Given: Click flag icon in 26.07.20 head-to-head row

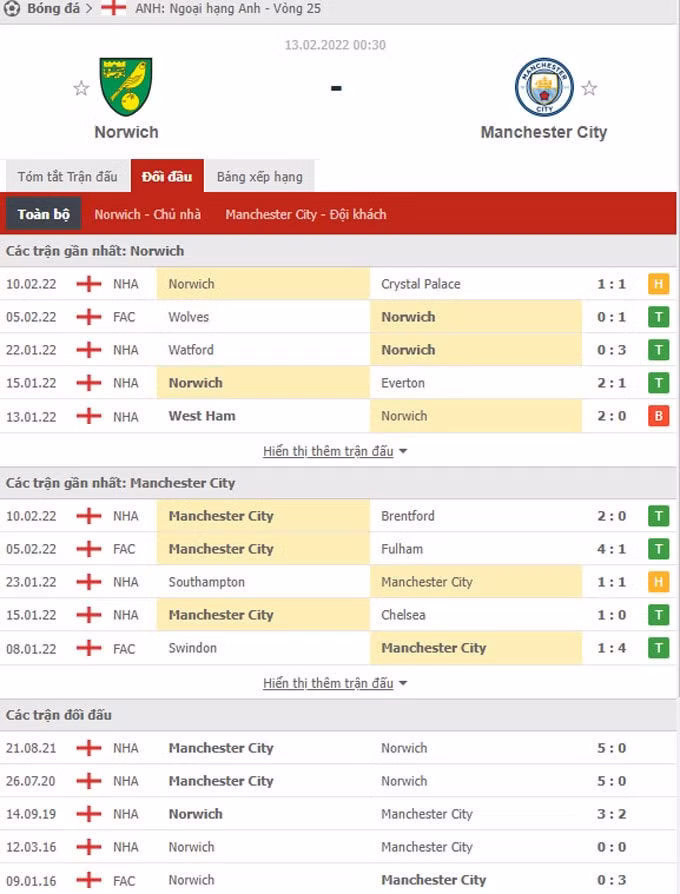Looking at the screenshot, I should point(89,781).
